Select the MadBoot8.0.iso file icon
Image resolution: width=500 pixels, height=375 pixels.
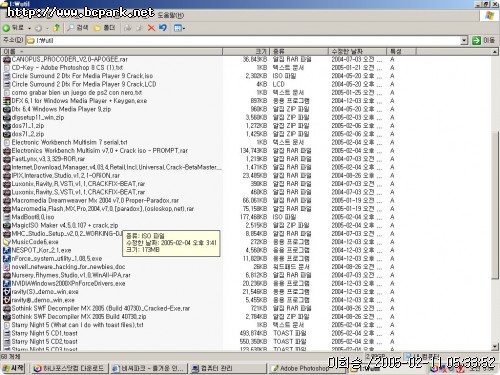tap(6, 217)
